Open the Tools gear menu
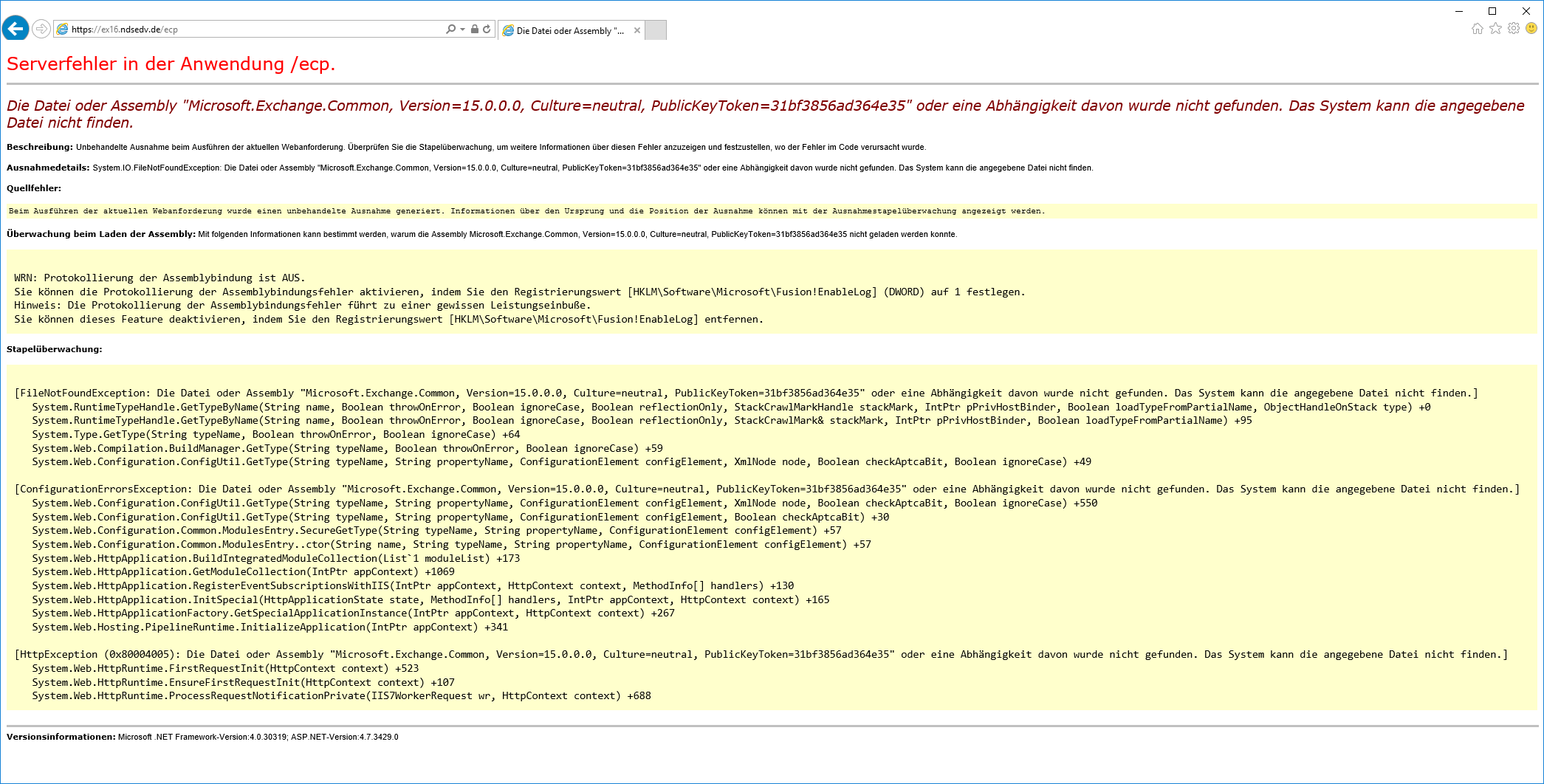1544x784 pixels. pos(1514,29)
